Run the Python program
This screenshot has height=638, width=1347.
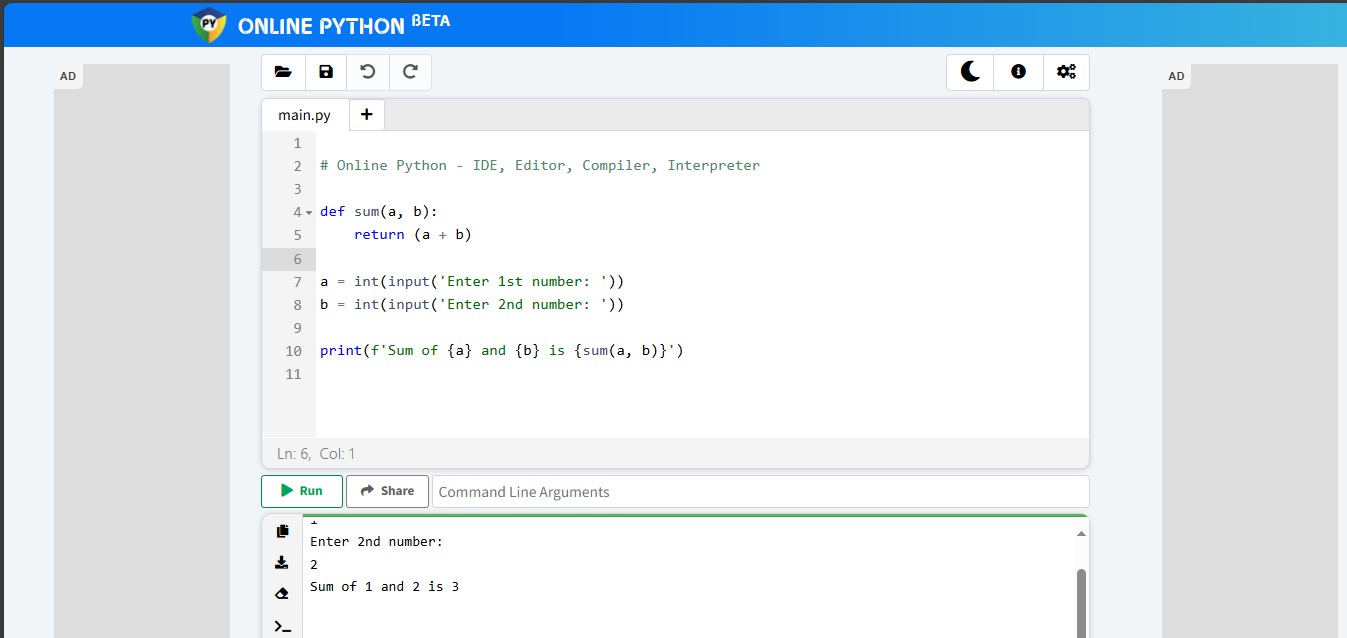click(302, 491)
